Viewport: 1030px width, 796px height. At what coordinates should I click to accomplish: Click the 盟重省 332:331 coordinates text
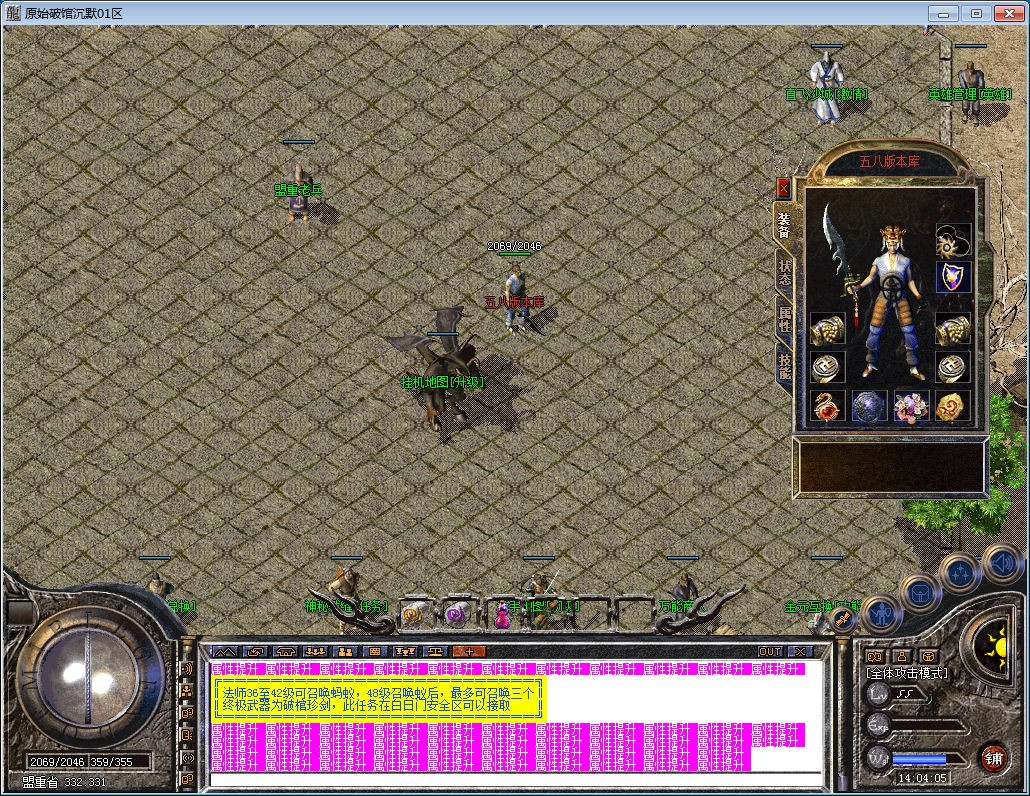(64, 782)
